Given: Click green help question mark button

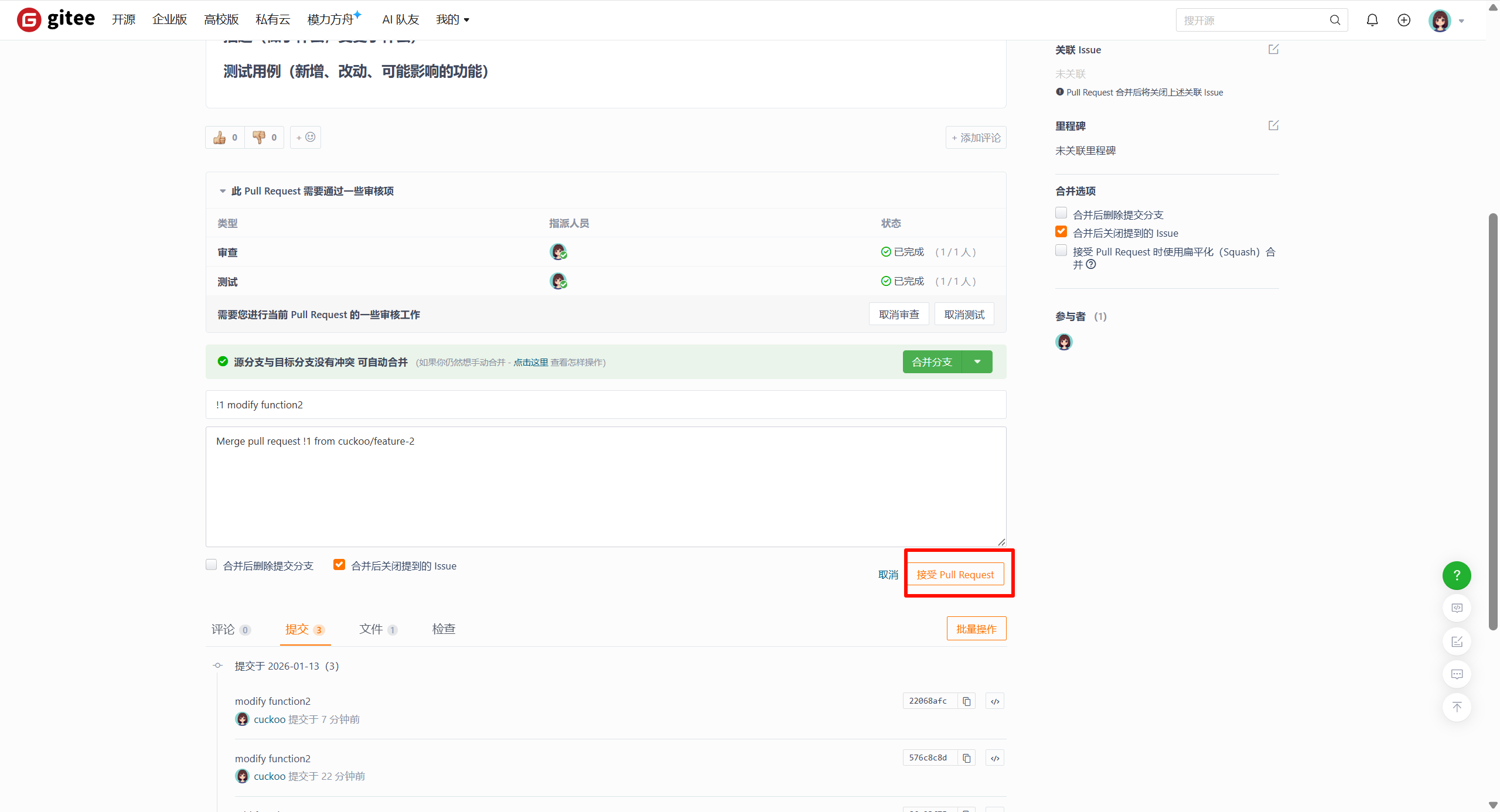Looking at the screenshot, I should coord(1457,576).
